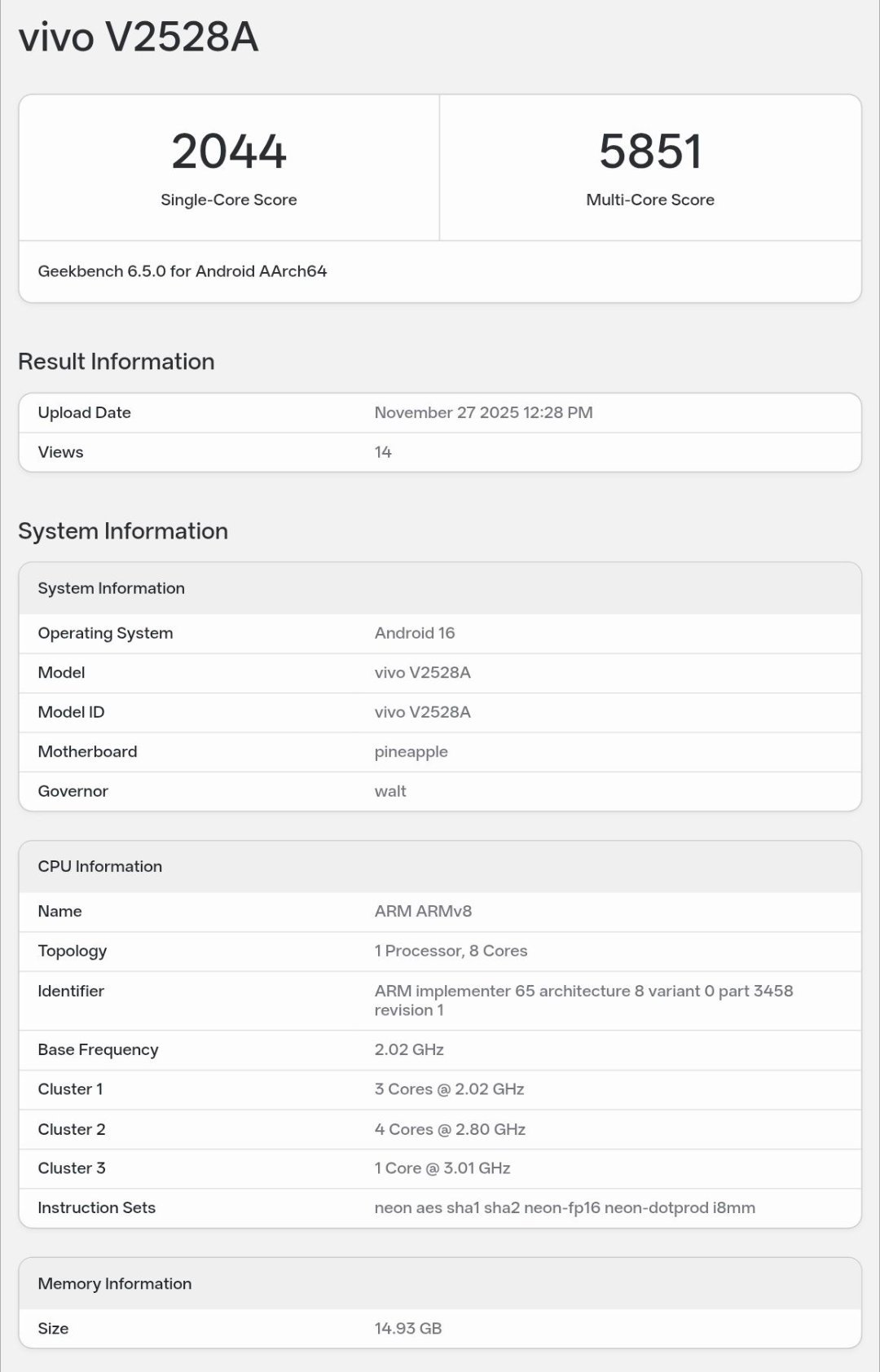The image size is (880, 1372).
Task: Select the 5851 multi-core score value
Action: pos(650,152)
